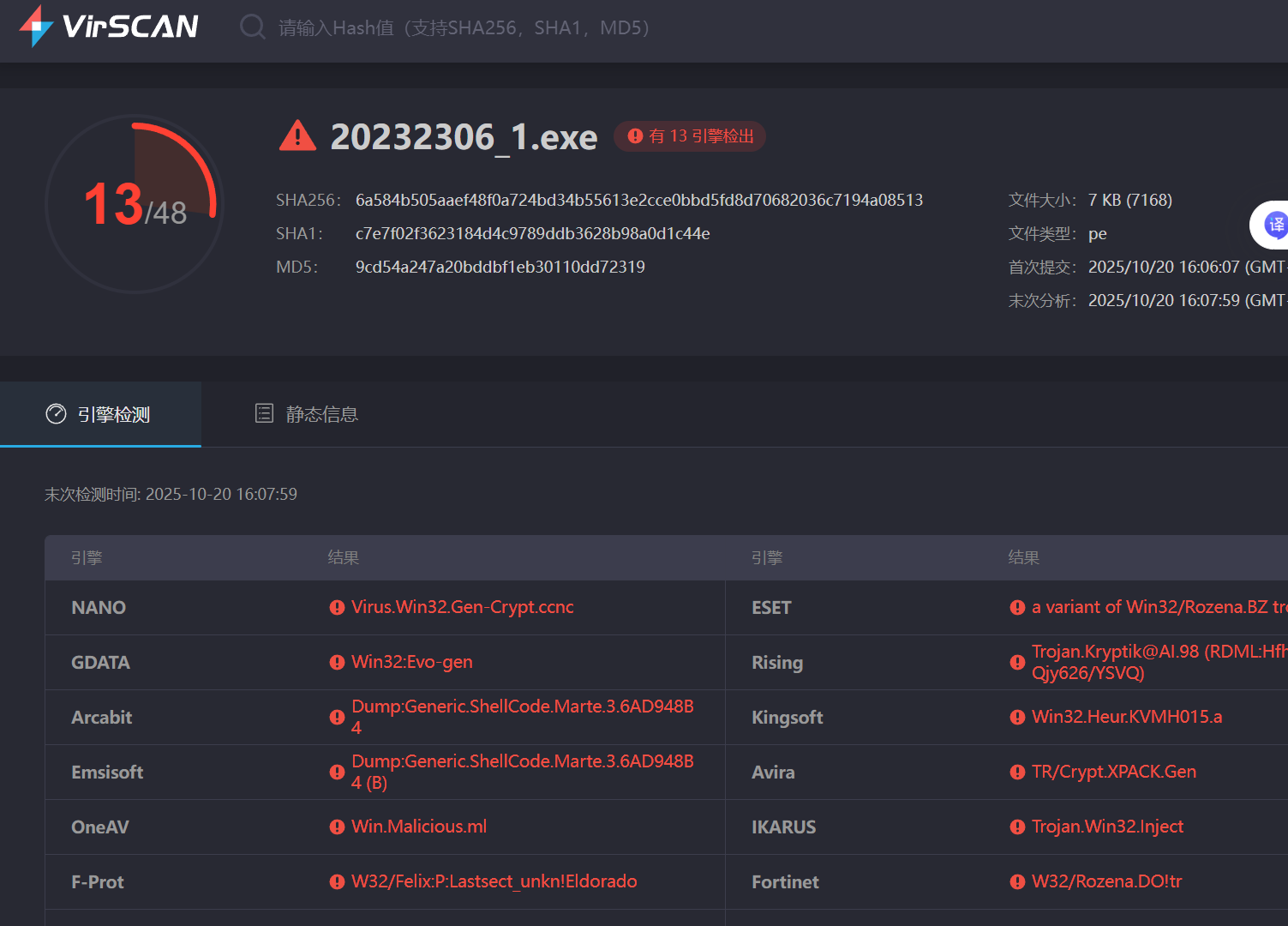Click the document icon in 静态信息 tab
The height and width of the screenshot is (926, 1288).
pos(264,413)
